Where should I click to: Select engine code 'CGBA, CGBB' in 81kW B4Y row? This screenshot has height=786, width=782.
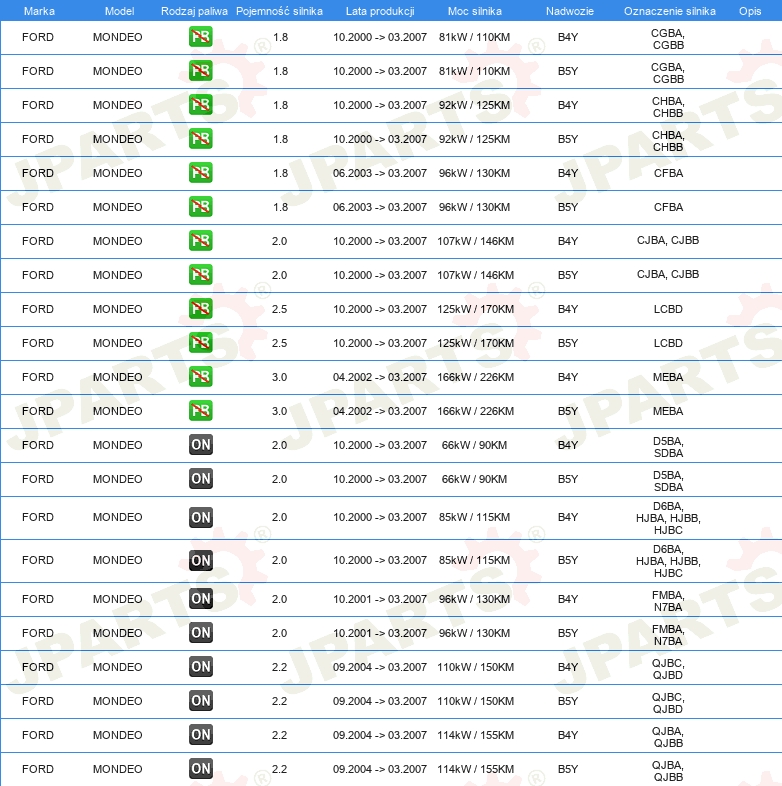coord(668,39)
